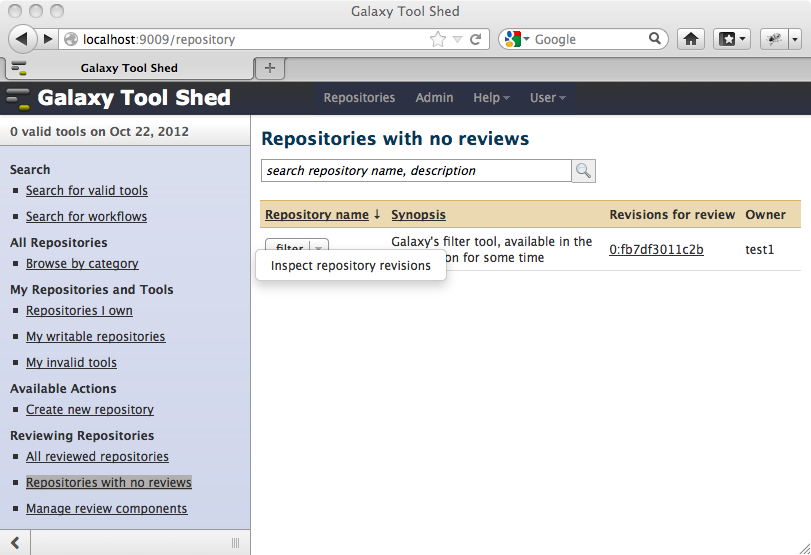Run search with the magnifying glass button
The width and height of the screenshot is (811, 555).
pyautogui.click(x=583, y=171)
